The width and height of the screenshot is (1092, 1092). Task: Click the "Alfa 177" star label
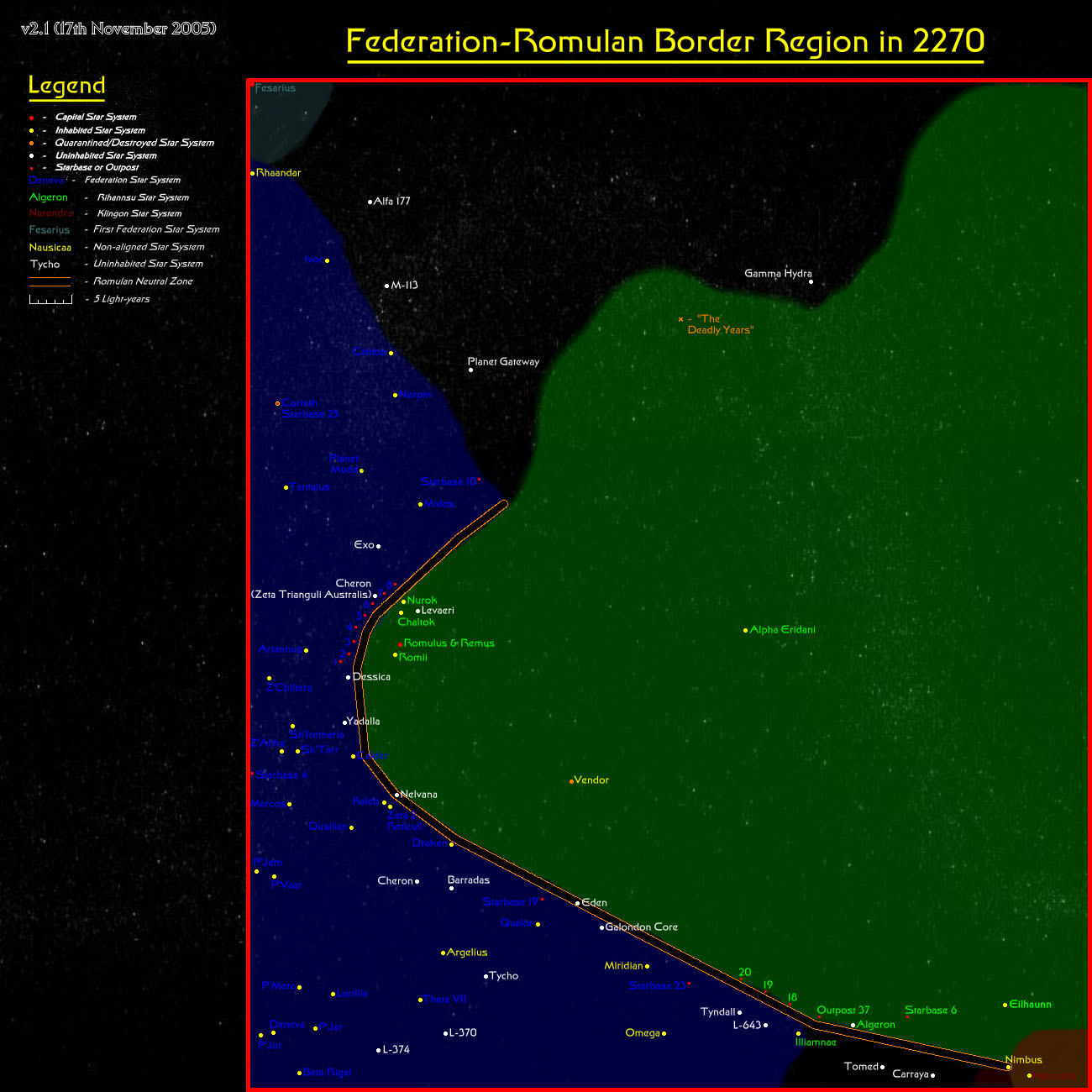coord(391,202)
